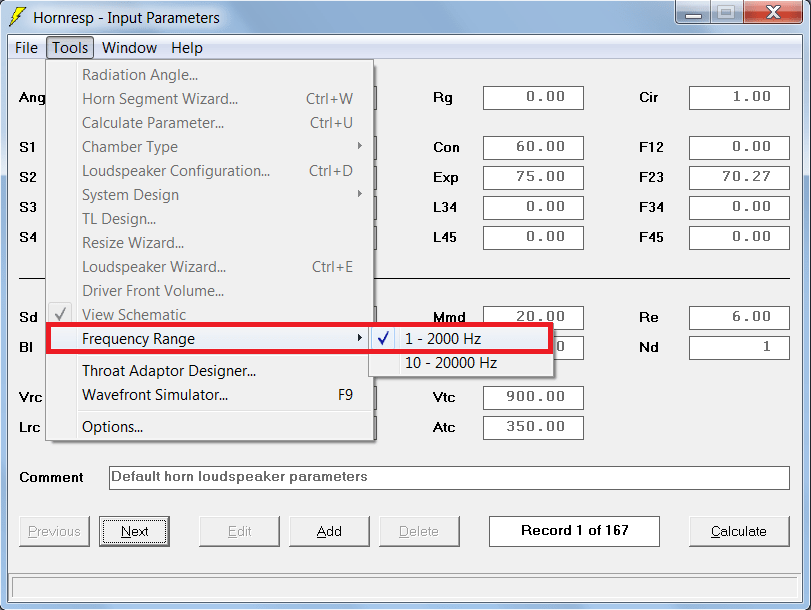
Task: Click the Hornresp lightning bolt title icon
Action: 17,16
